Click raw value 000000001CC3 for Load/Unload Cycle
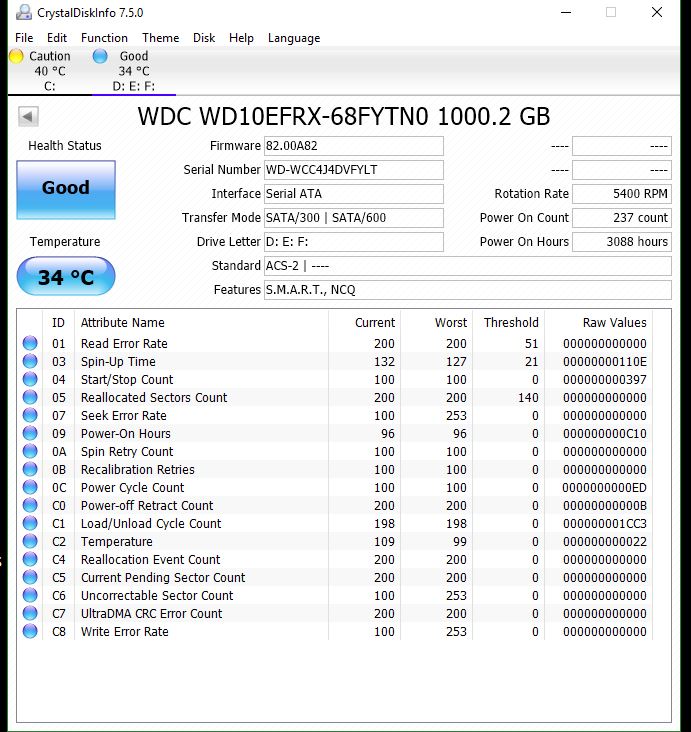This screenshot has height=732, width=691. (605, 524)
